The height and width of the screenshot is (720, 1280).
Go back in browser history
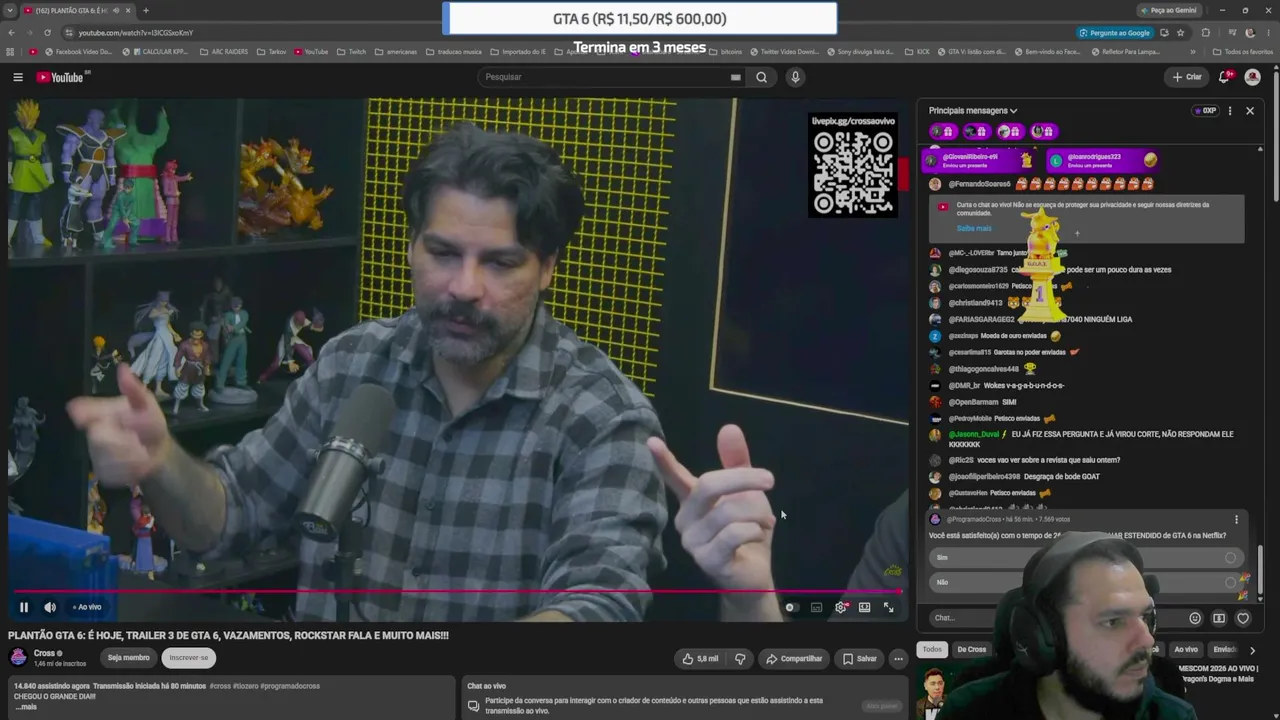(11, 33)
